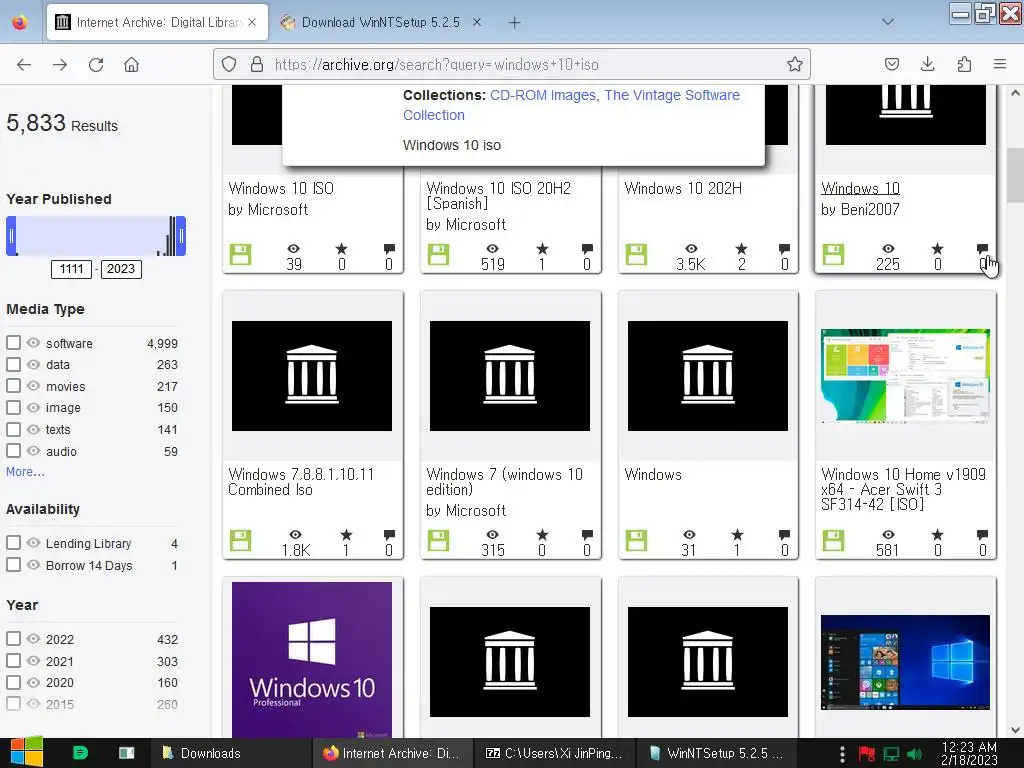Screen dimensions: 1024x768
Task: Go forward to the next page
Action: pos(59,65)
